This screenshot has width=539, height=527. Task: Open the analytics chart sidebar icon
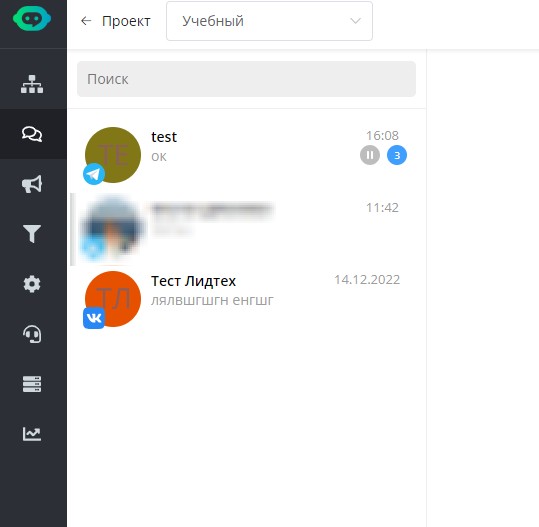tap(32, 434)
